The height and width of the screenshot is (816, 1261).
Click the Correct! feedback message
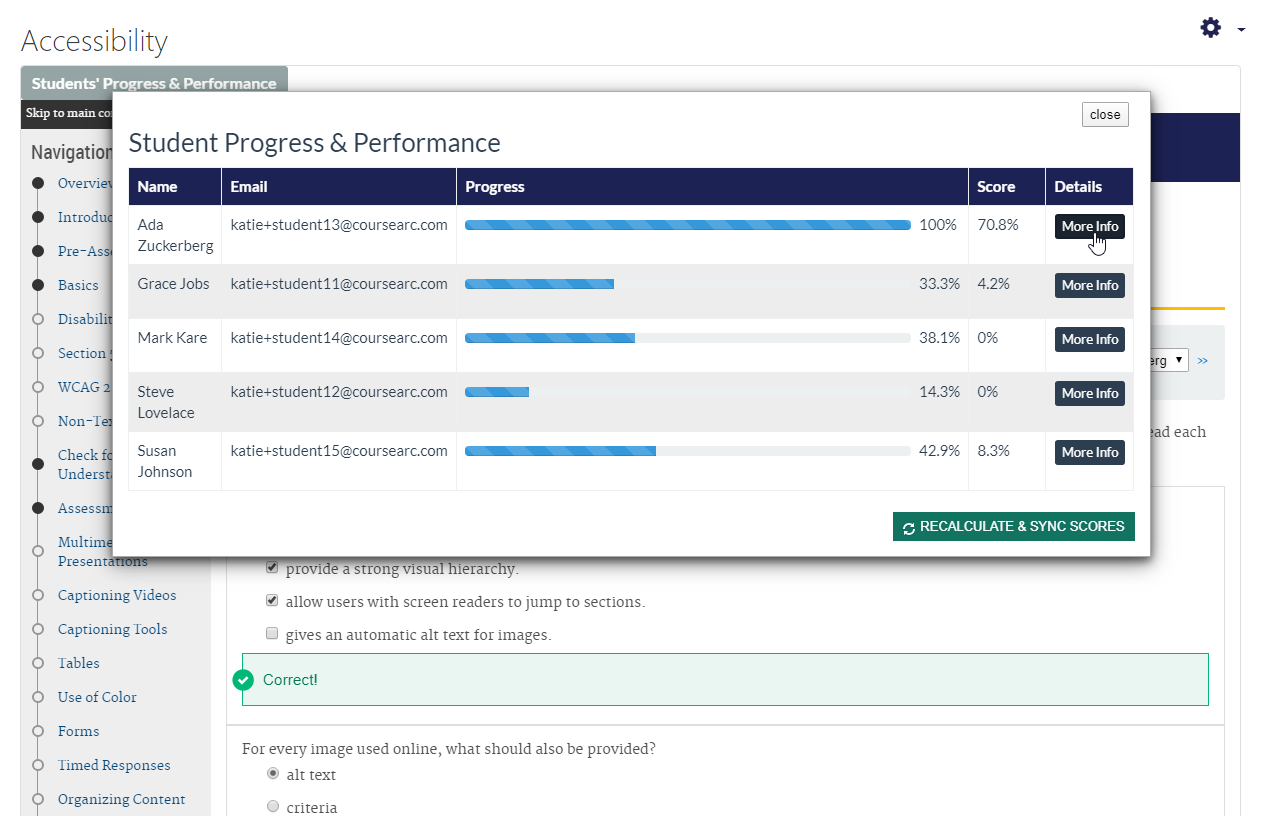pyautogui.click(x=725, y=680)
